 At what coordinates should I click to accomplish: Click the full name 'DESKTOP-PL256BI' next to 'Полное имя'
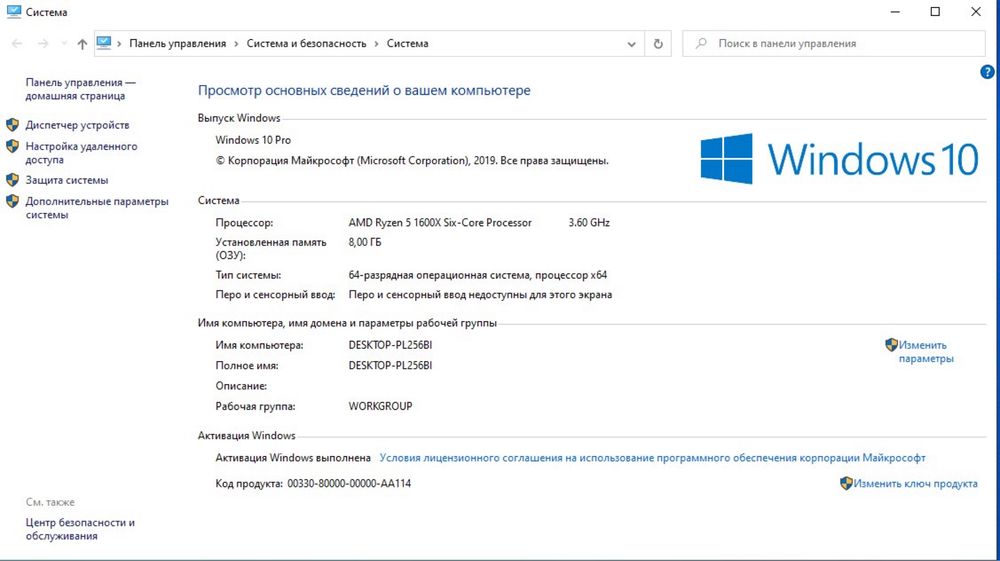pyautogui.click(x=390, y=365)
